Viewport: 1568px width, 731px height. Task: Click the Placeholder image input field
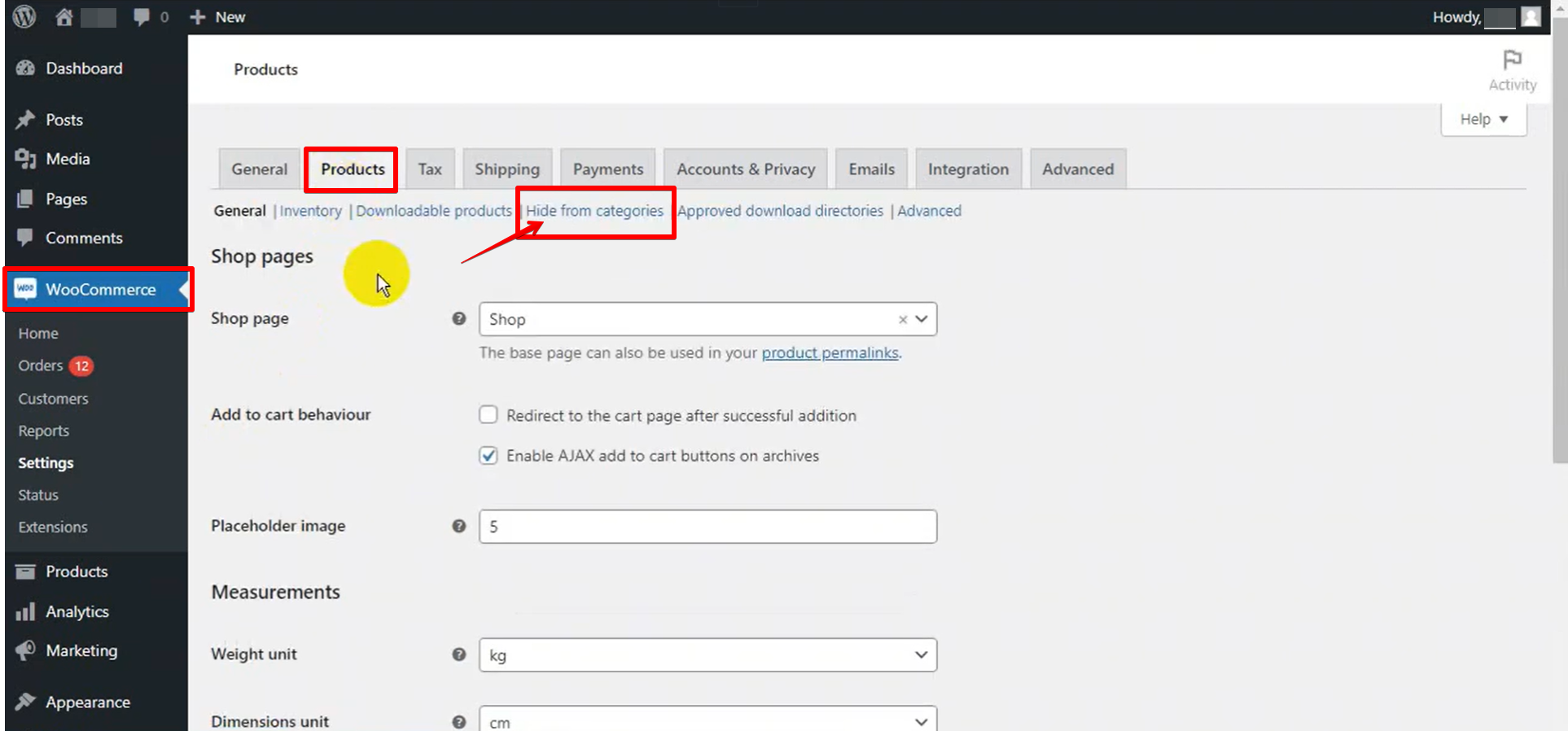(707, 527)
